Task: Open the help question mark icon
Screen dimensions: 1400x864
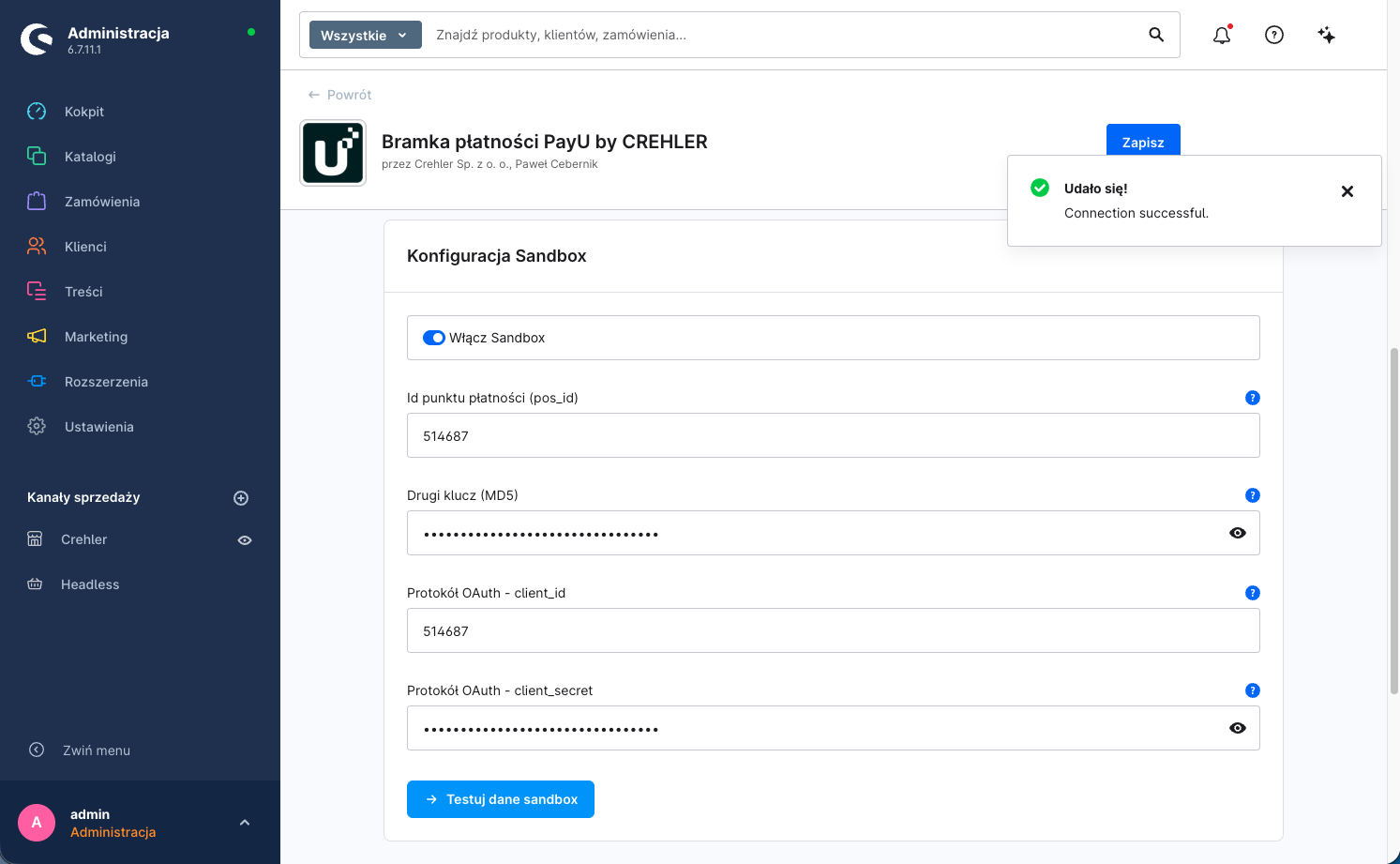Action: 1274,35
